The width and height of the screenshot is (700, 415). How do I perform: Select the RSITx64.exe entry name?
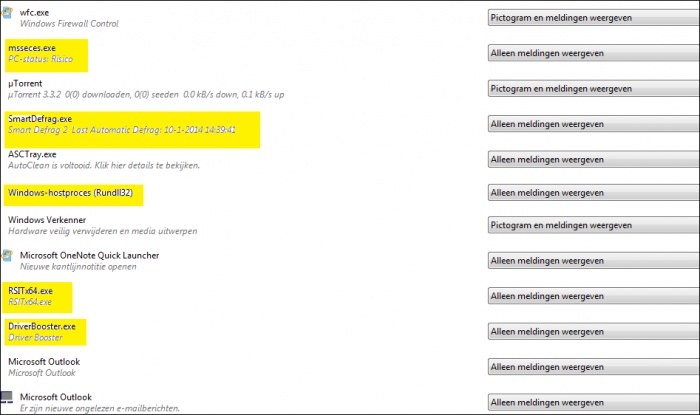point(30,291)
